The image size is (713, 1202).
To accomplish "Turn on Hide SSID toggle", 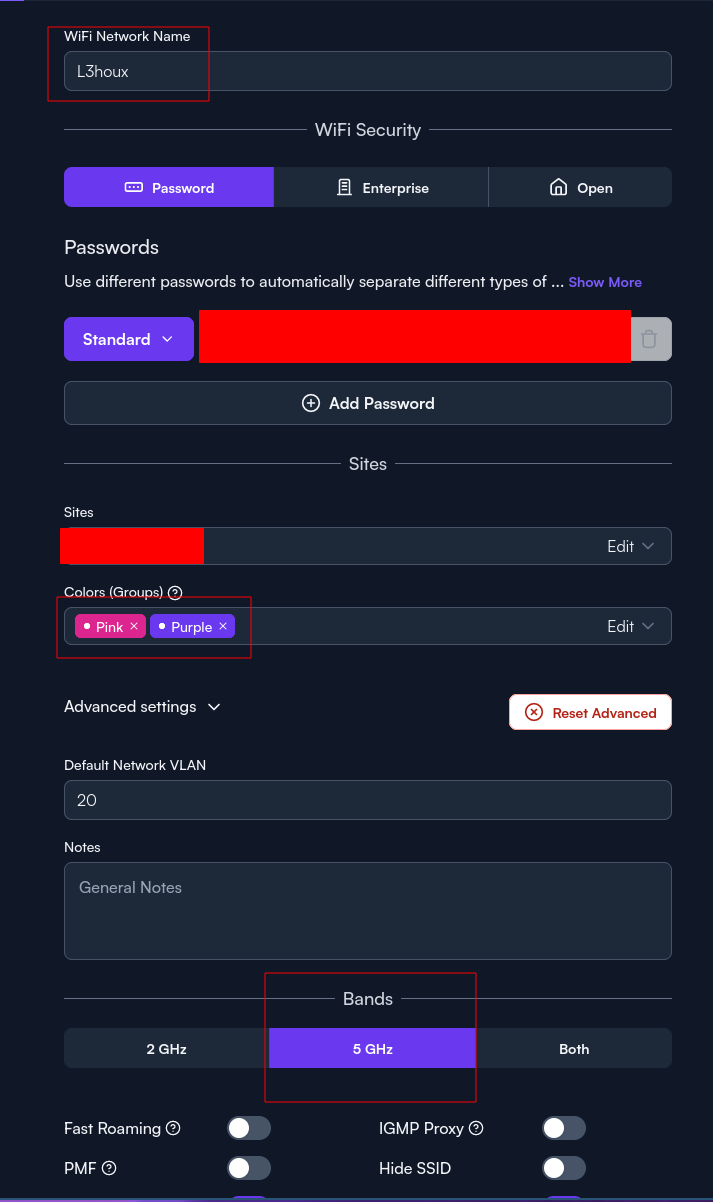I will click(564, 1168).
